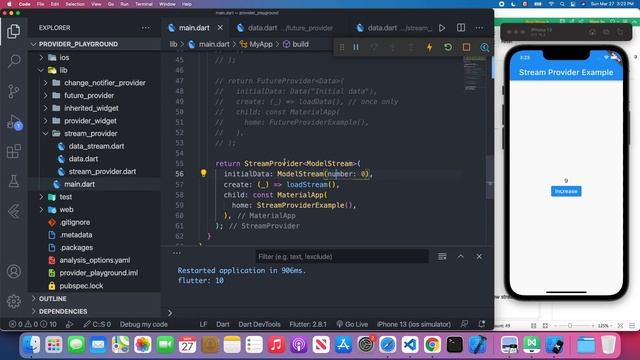This screenshot has width=640, height=360.
Task: Expand the change_notifier_provider folder
Action: click(104, 83)
